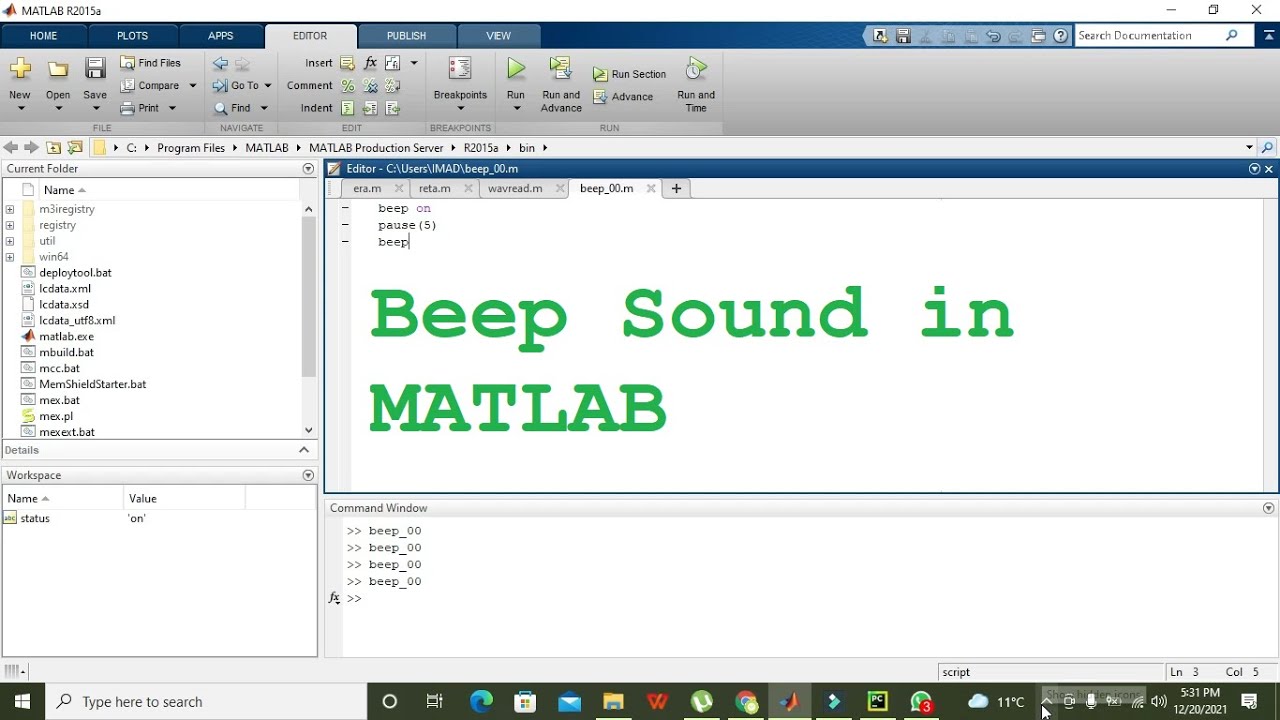Open Google Chrome from the taskbar
The image size is (1280, 720).
point(746,701)
